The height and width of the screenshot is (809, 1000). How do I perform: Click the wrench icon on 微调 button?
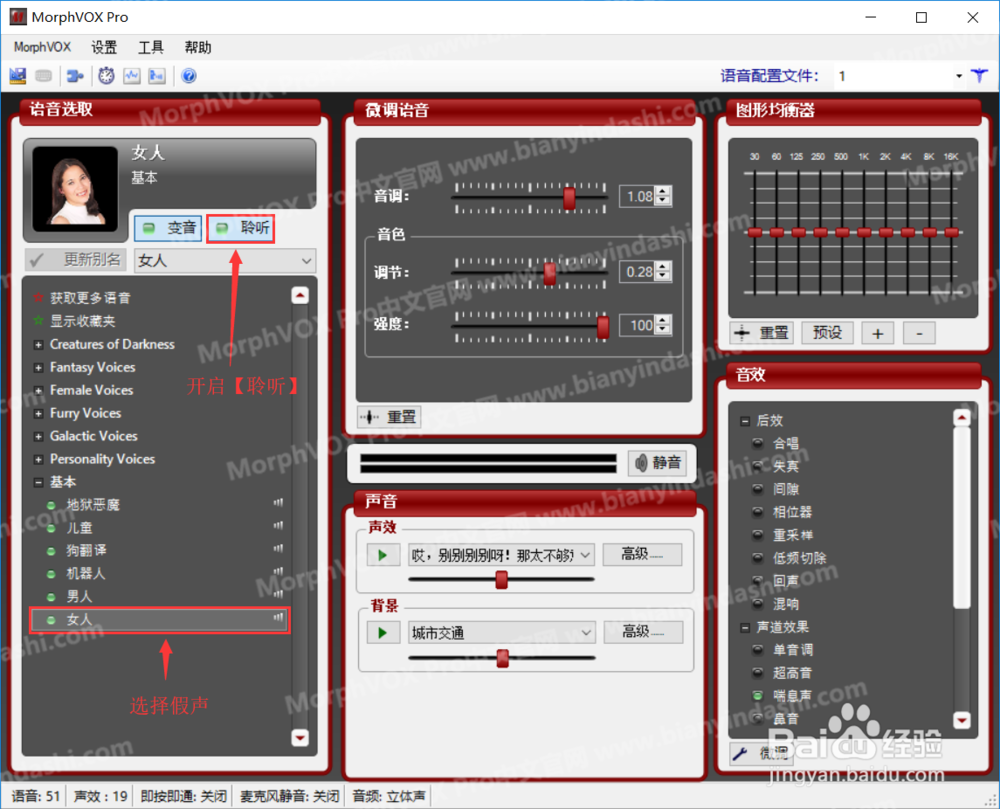(740, 754)
